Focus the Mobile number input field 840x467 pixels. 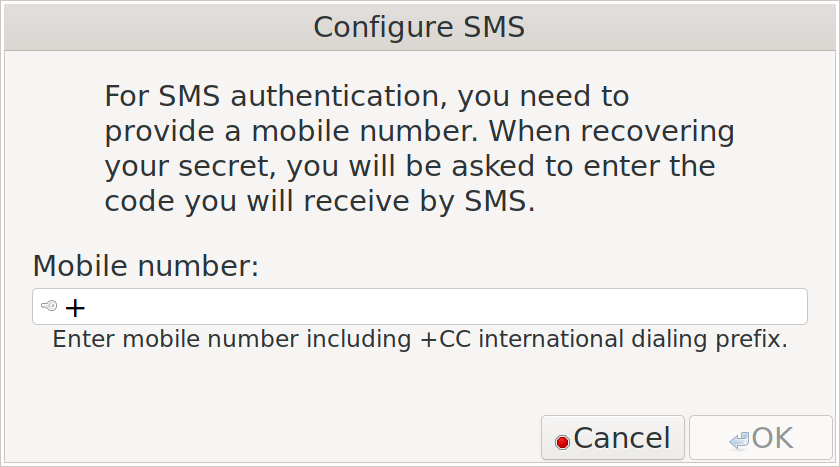click(x=420, y=307)
